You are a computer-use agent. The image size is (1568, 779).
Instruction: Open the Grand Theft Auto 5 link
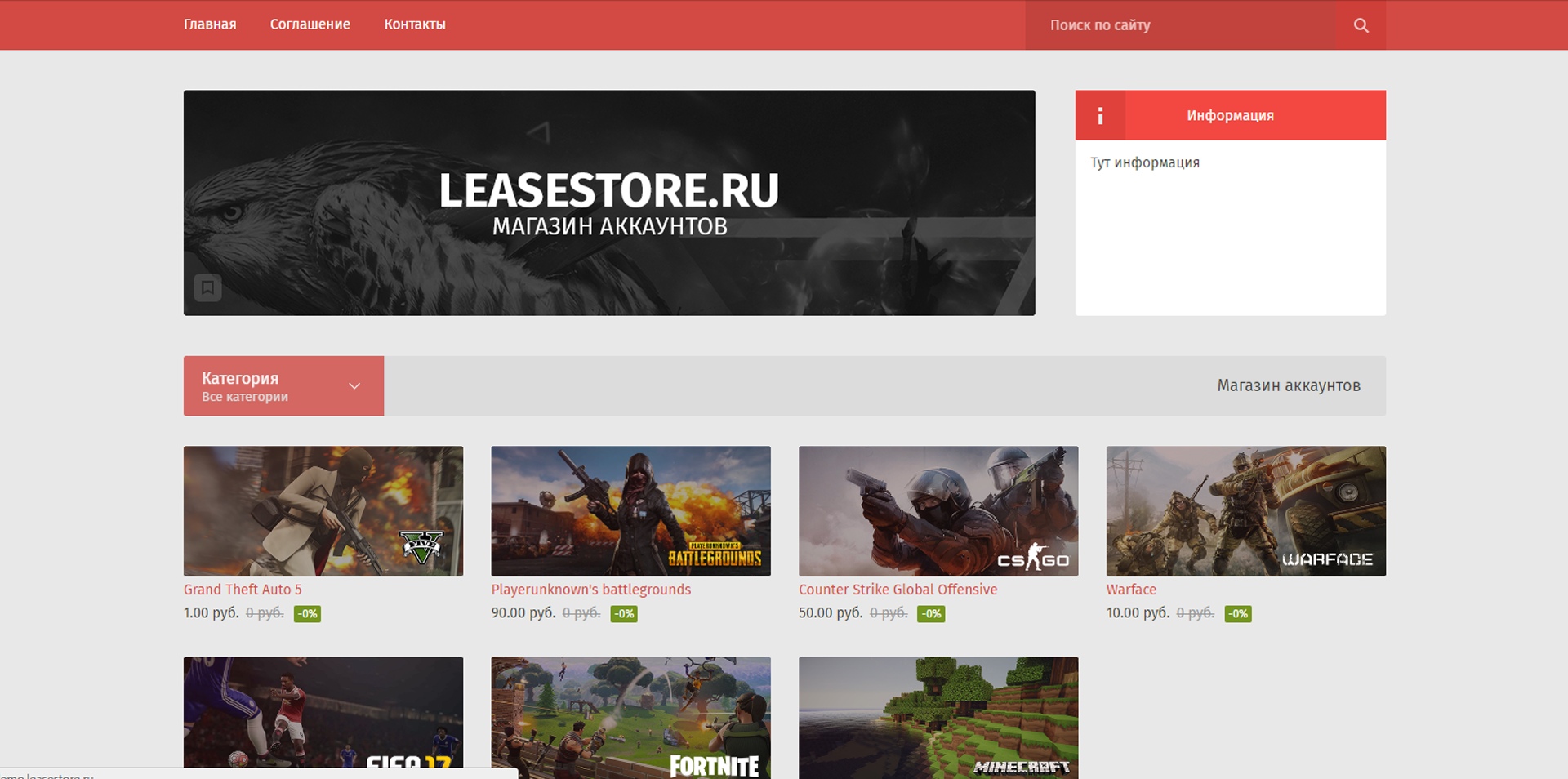[243, 590]
